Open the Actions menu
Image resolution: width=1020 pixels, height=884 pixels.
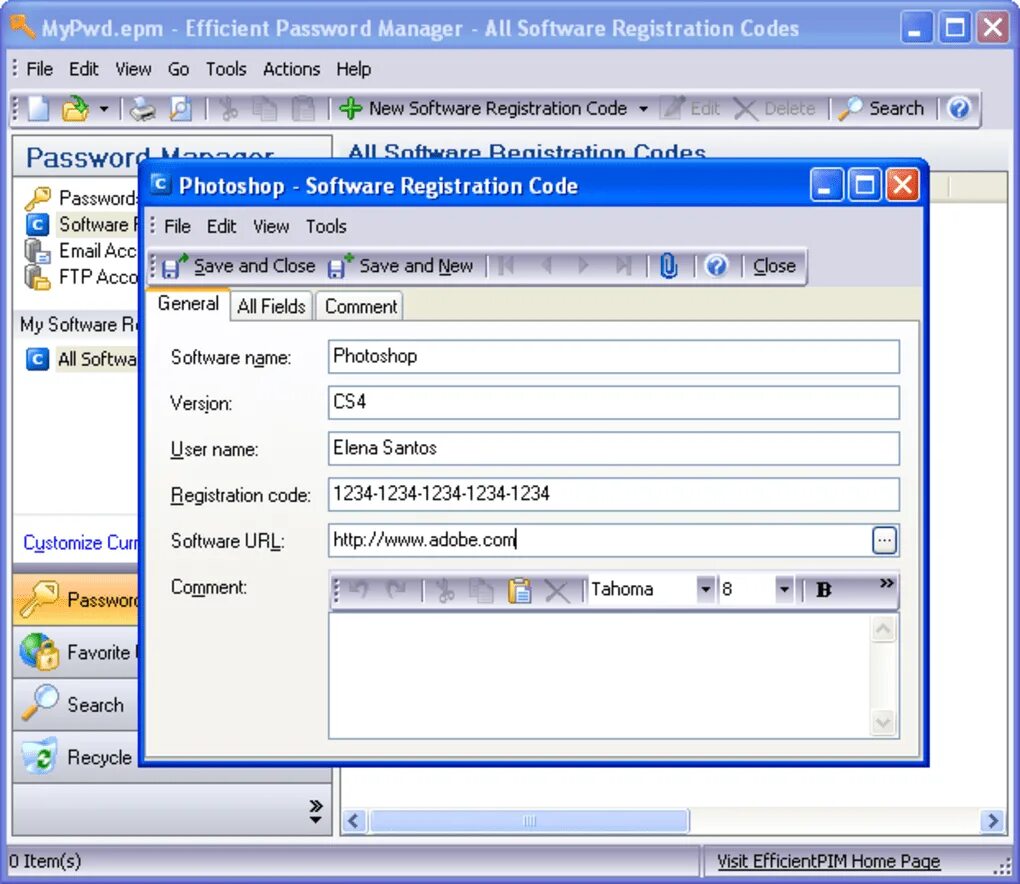point(291,69)
